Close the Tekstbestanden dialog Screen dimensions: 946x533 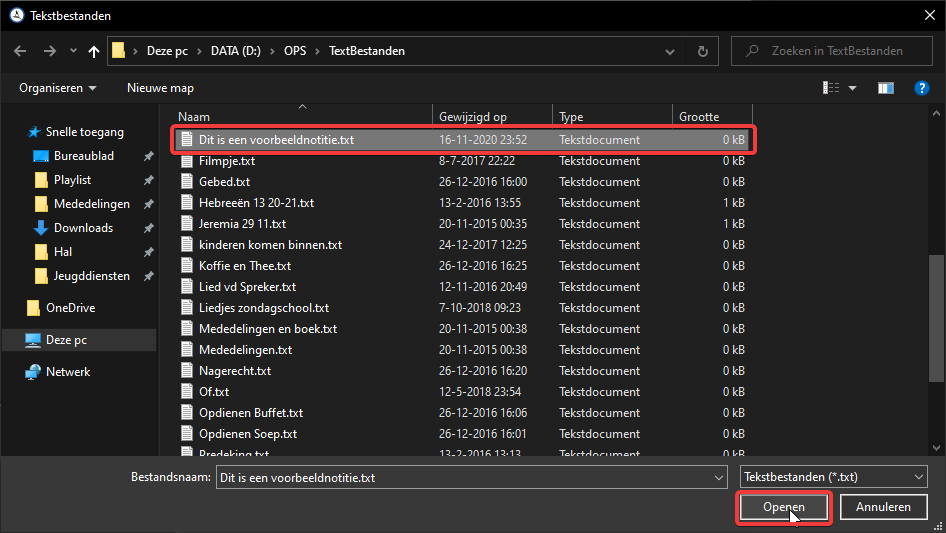pyautogui.click(x=930, y=16)
